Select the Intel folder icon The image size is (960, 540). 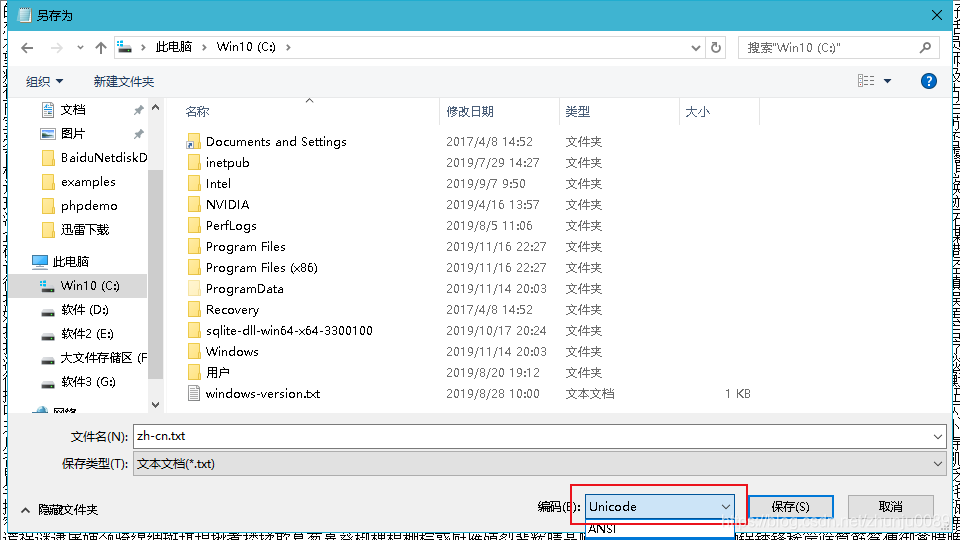[x=193, y=184]
